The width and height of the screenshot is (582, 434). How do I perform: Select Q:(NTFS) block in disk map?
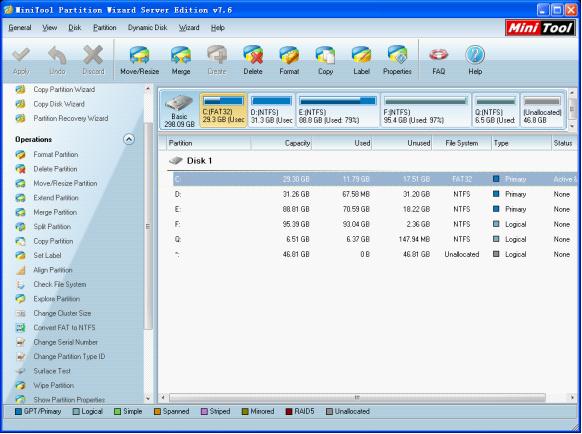[495, 111]
